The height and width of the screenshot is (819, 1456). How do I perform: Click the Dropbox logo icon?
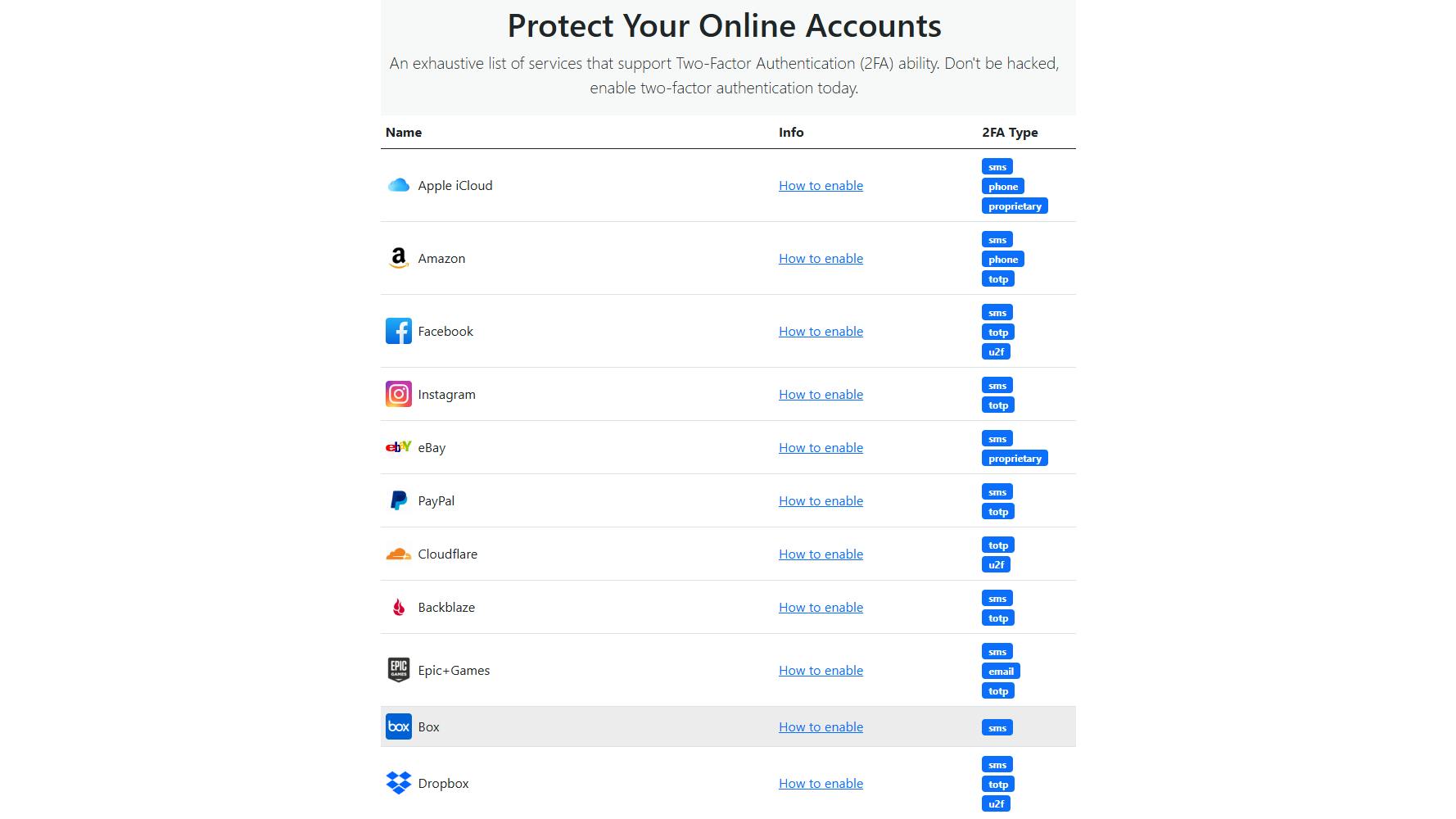tap(398, 783)
